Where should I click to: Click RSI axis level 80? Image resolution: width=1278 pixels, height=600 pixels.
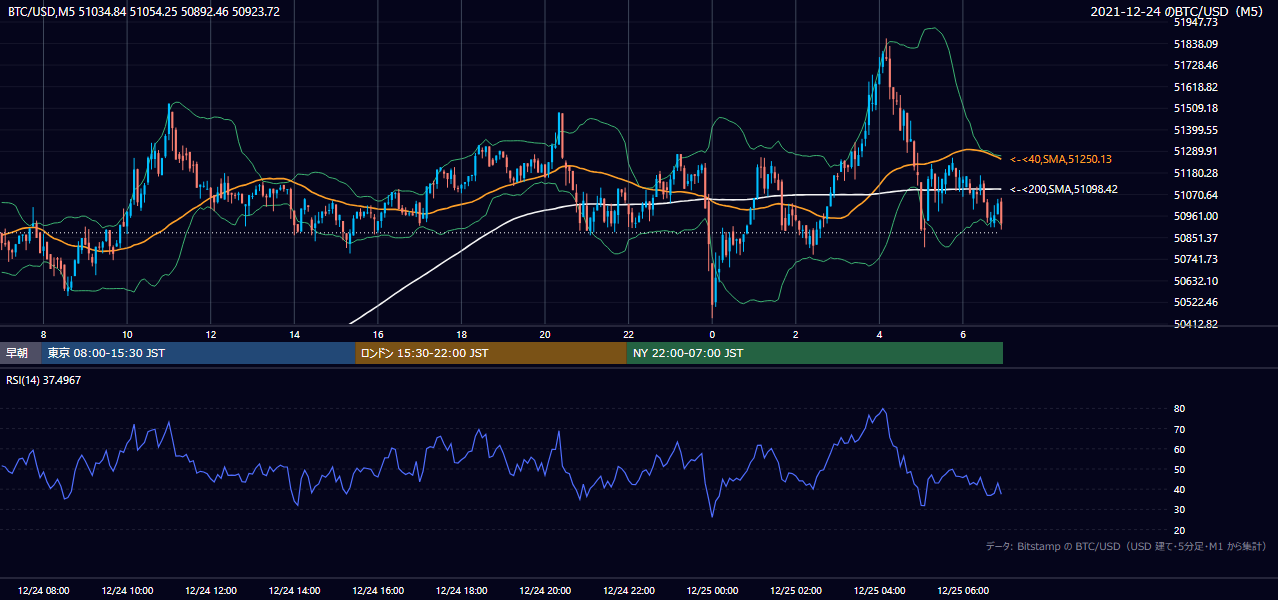(1180, 409)
